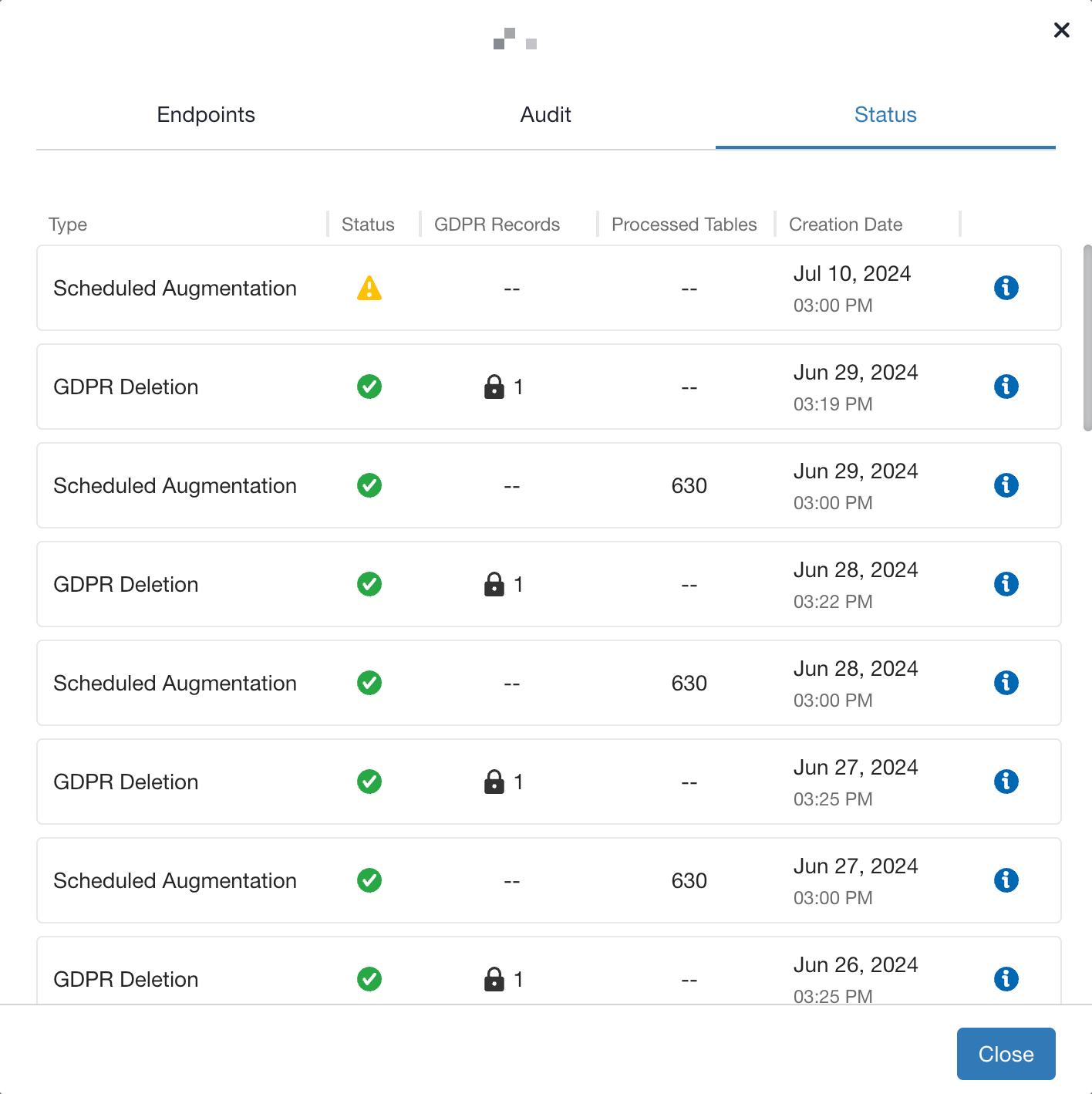
Task: Click success icon on Jun 27 Scheduled Augmentation
Action: 369,880
